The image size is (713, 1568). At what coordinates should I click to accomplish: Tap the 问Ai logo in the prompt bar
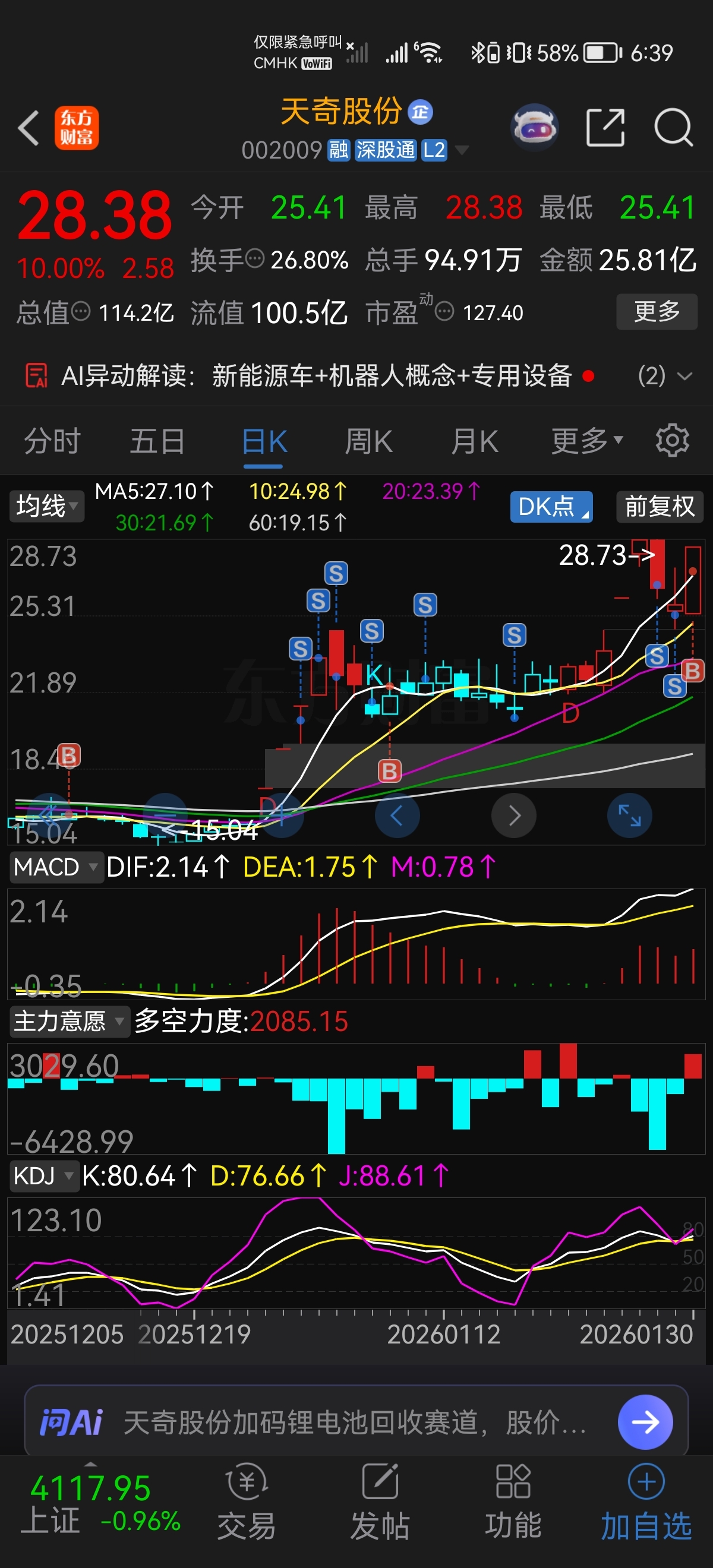click(71, 1422)
